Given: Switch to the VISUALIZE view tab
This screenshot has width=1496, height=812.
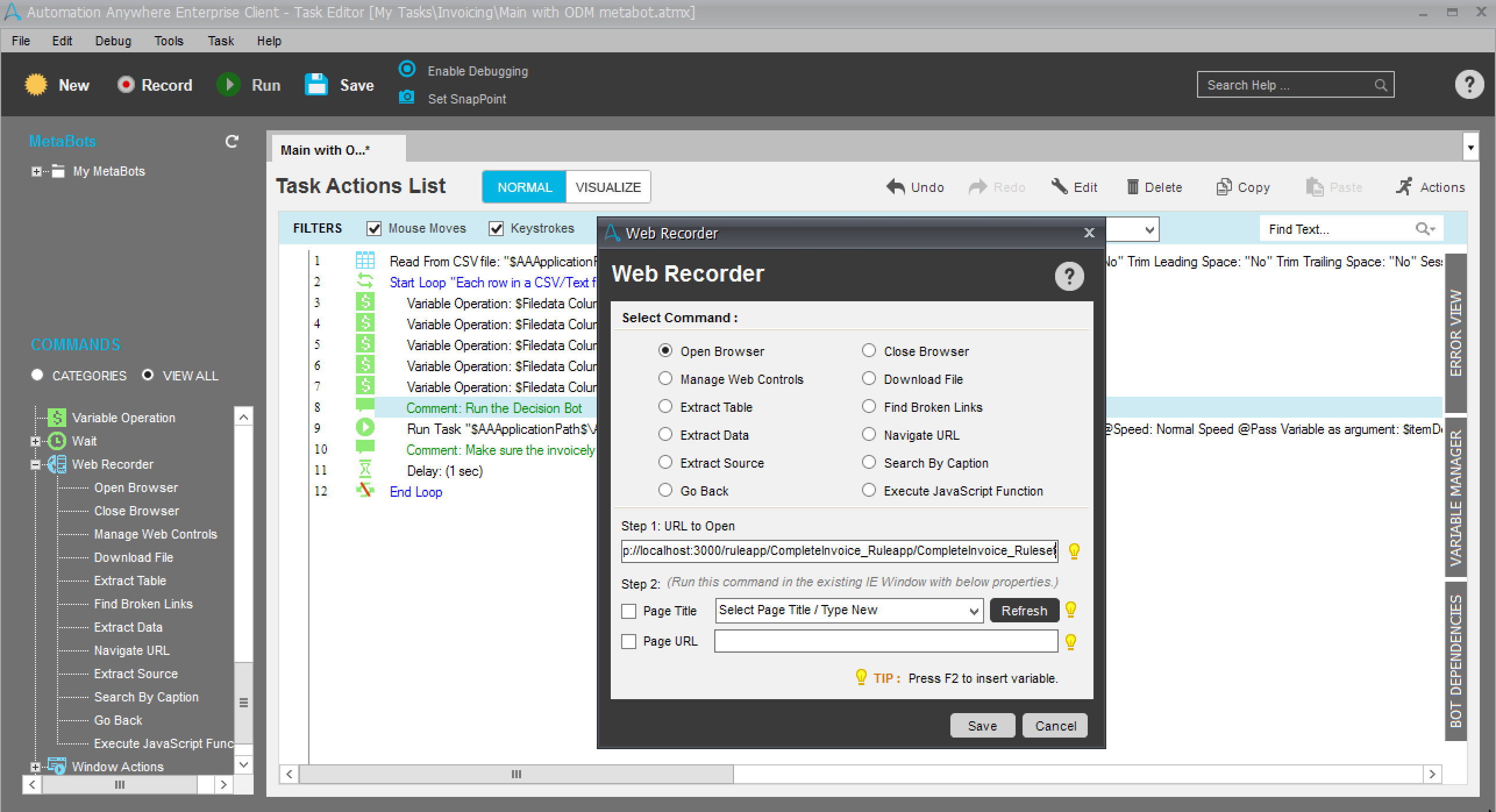Looking at the screenshot, I should [x=607, y=187].
